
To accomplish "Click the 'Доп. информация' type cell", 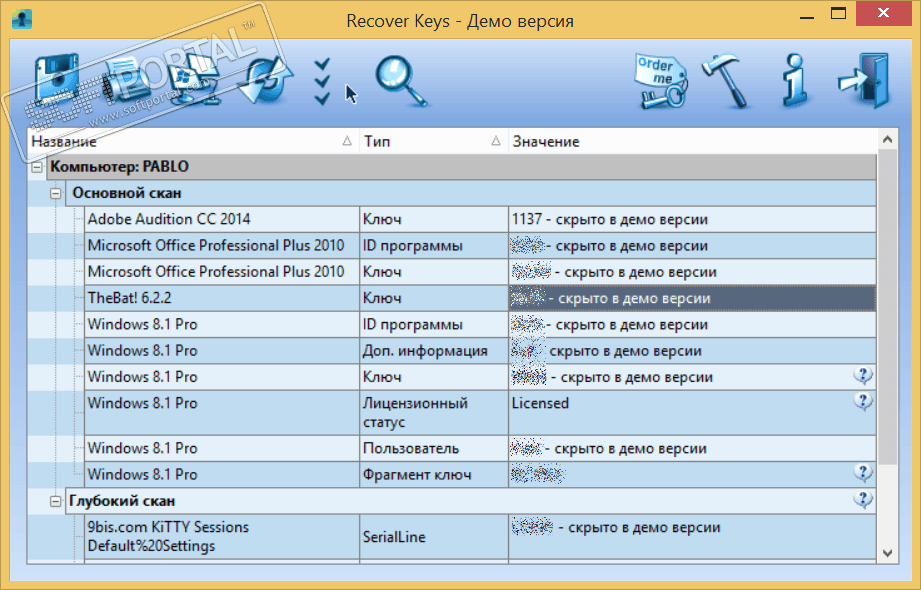I will [433, 351].
